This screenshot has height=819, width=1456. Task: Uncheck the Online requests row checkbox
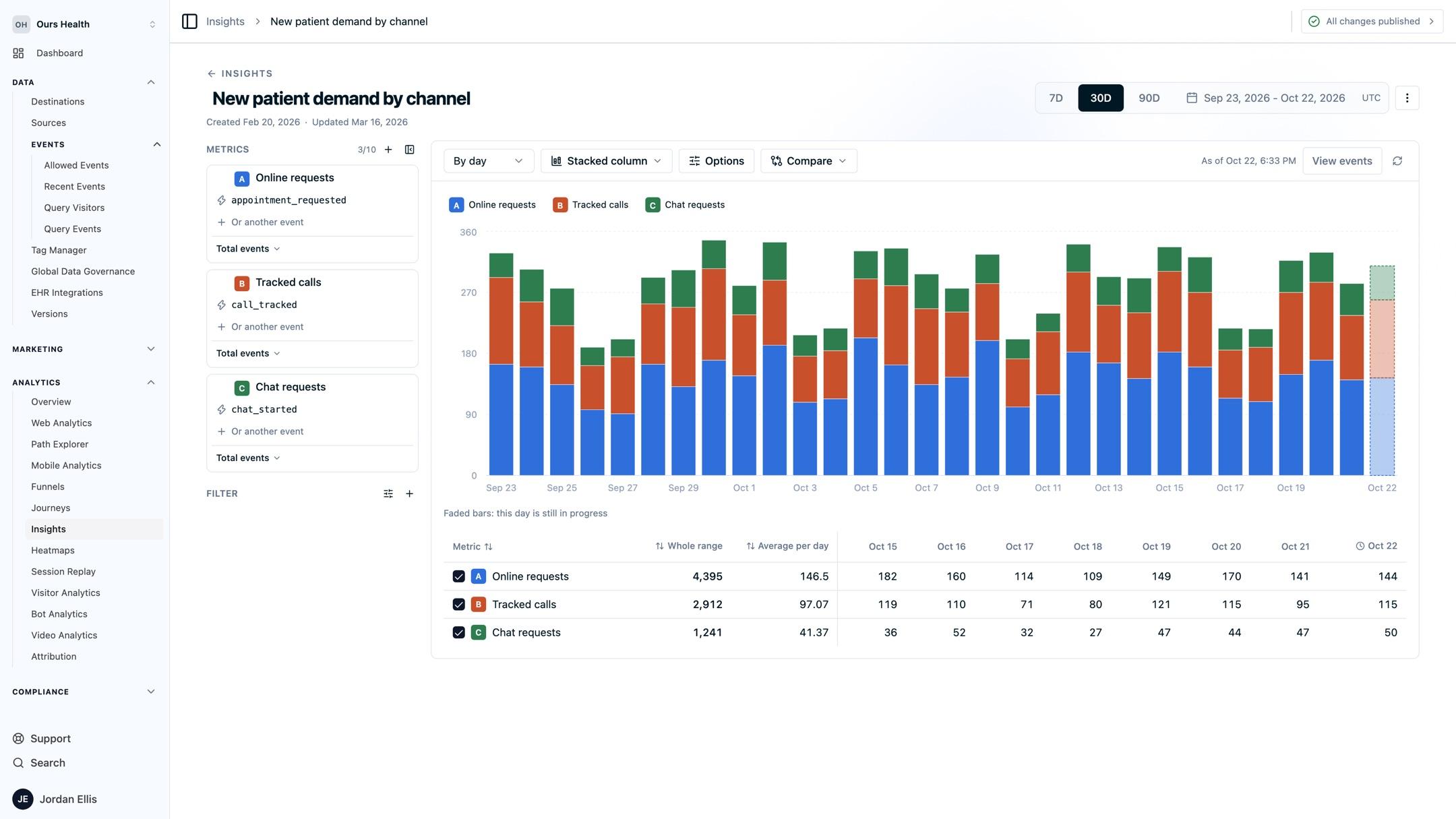coord(458,576)
